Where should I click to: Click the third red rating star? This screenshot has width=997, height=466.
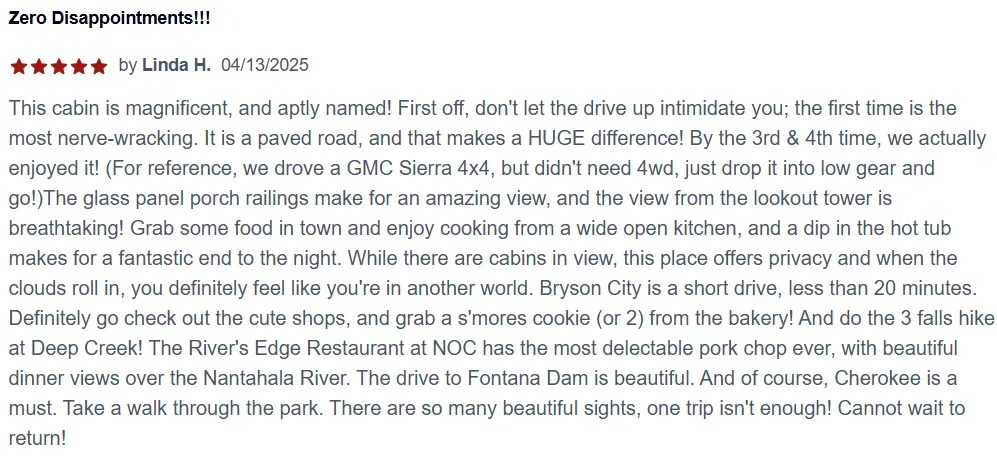point(58,66)
